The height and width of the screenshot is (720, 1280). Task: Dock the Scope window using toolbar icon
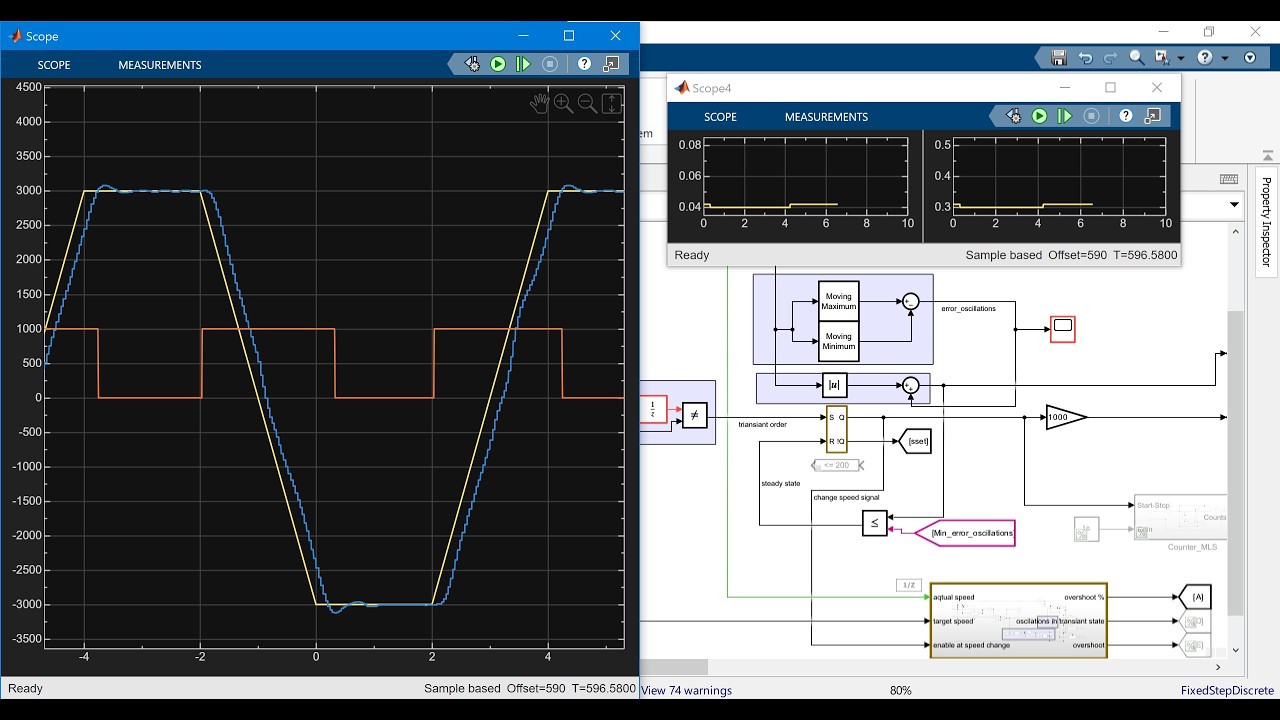(x=611, y=64)
